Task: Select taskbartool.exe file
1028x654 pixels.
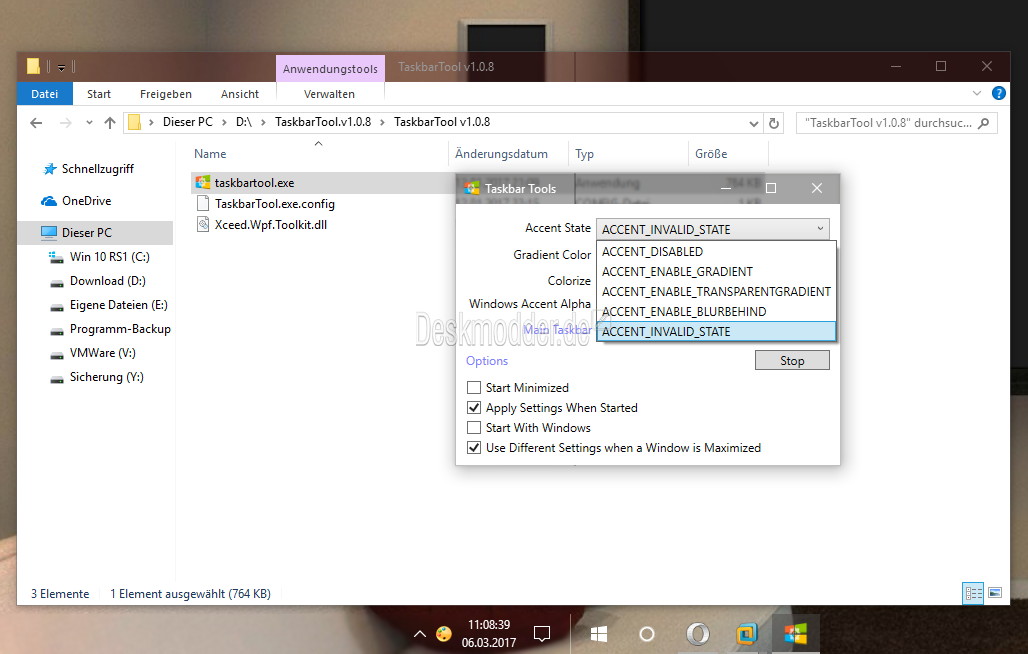Action: tap(254, 183)
